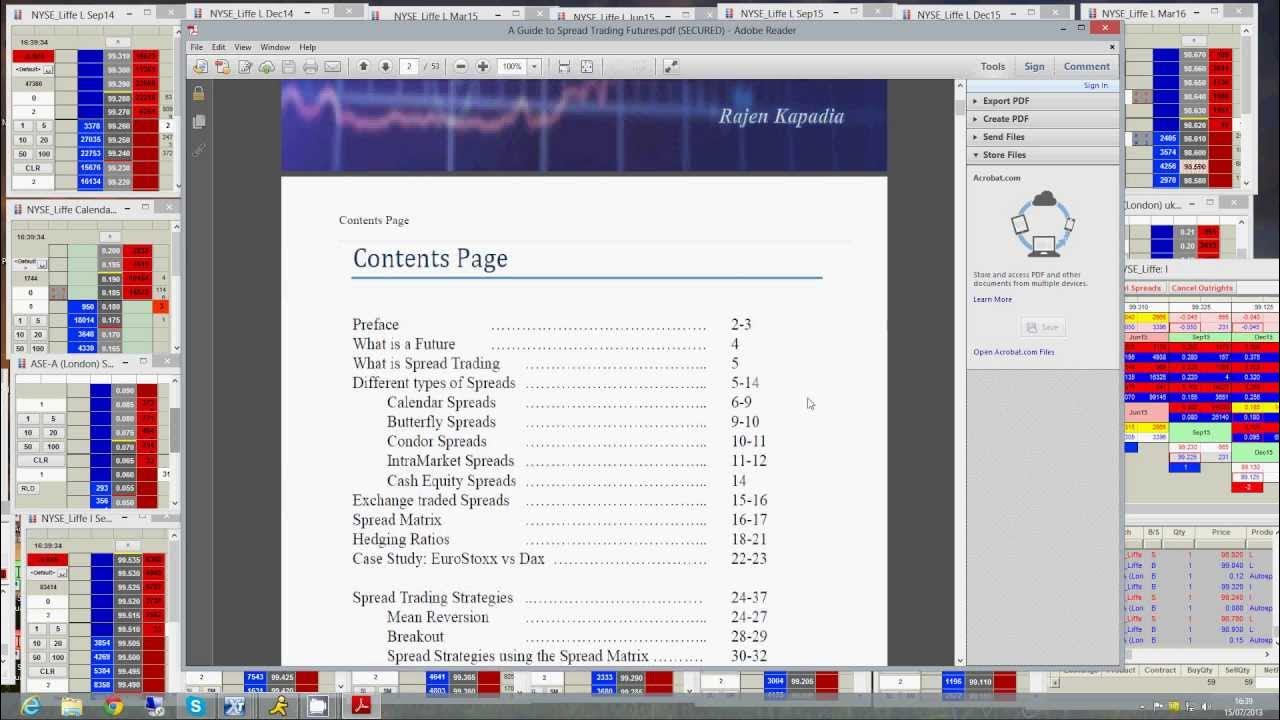Print the document using the printer icon
Image resolution: width=1280 pixels, height=720 pixels.
click(x=310, y=67)
